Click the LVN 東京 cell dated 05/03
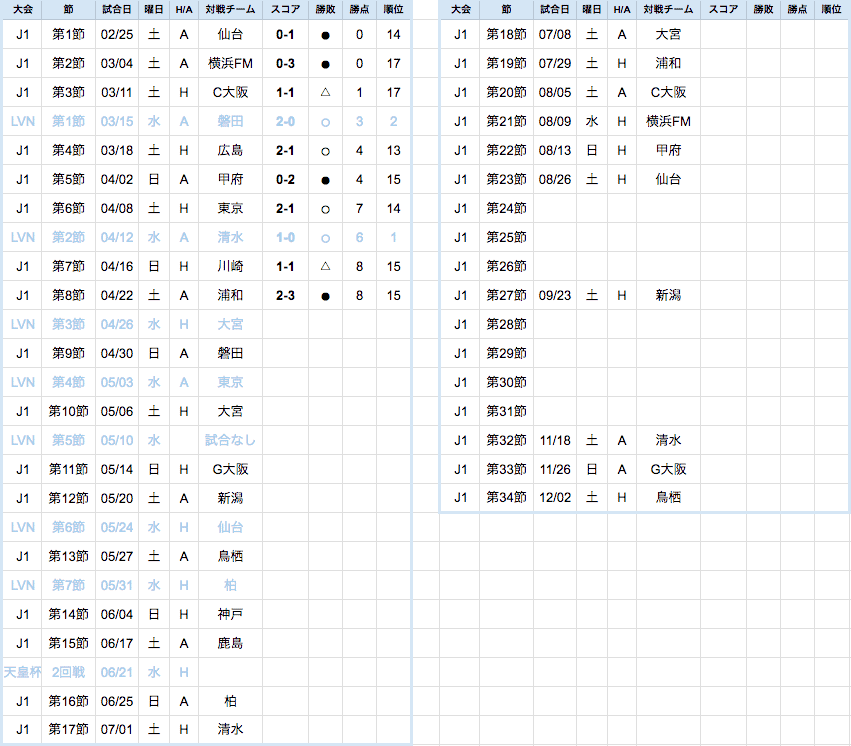 click(230, 382)
